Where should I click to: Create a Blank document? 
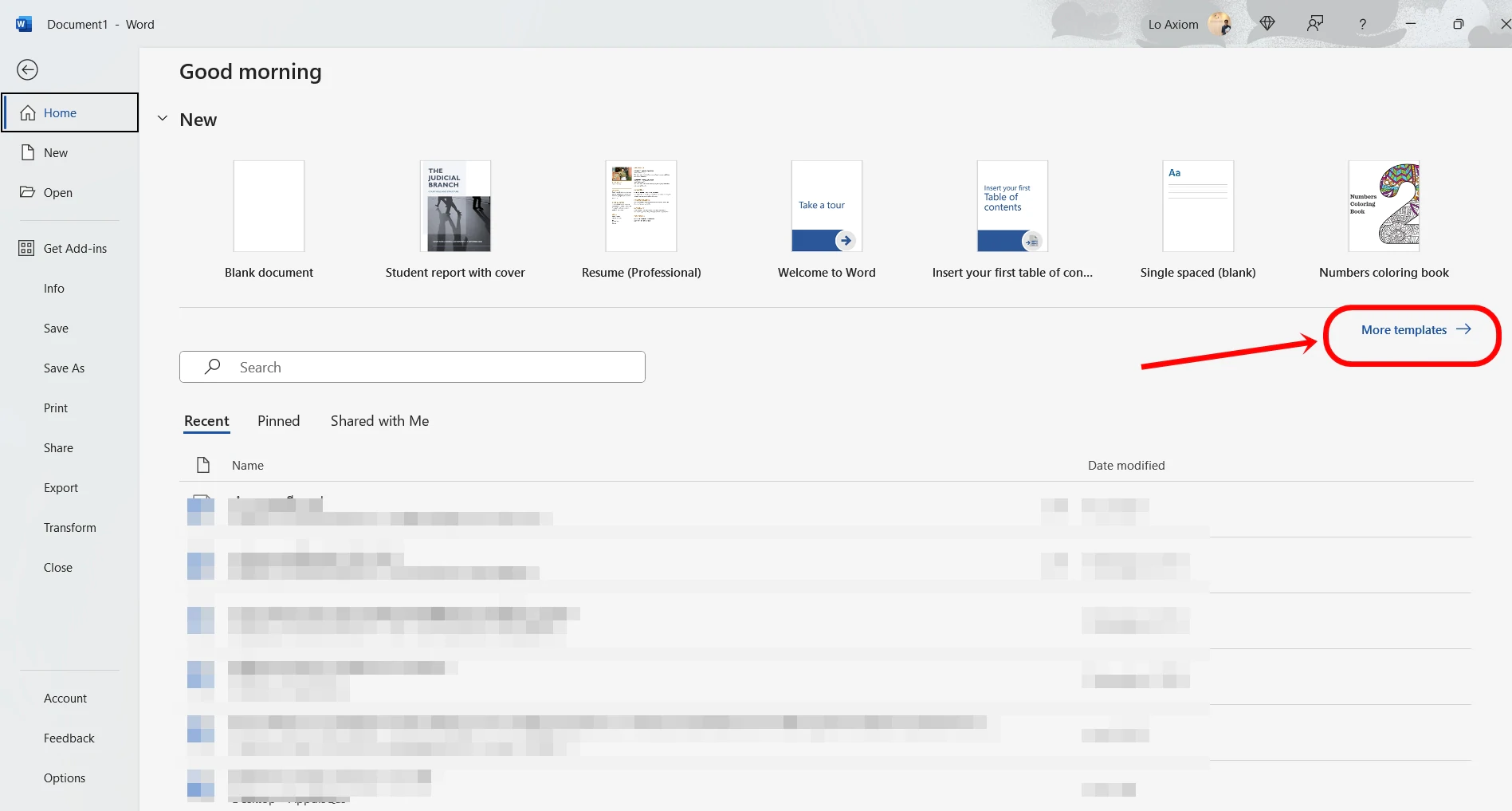269,219
